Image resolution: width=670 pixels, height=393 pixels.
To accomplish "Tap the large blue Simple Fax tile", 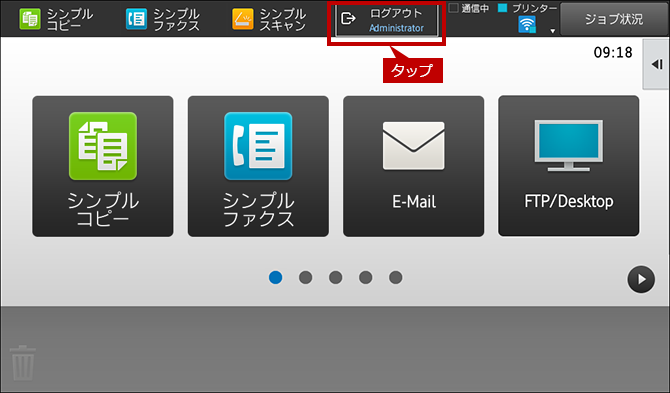I will click(258, 166).
